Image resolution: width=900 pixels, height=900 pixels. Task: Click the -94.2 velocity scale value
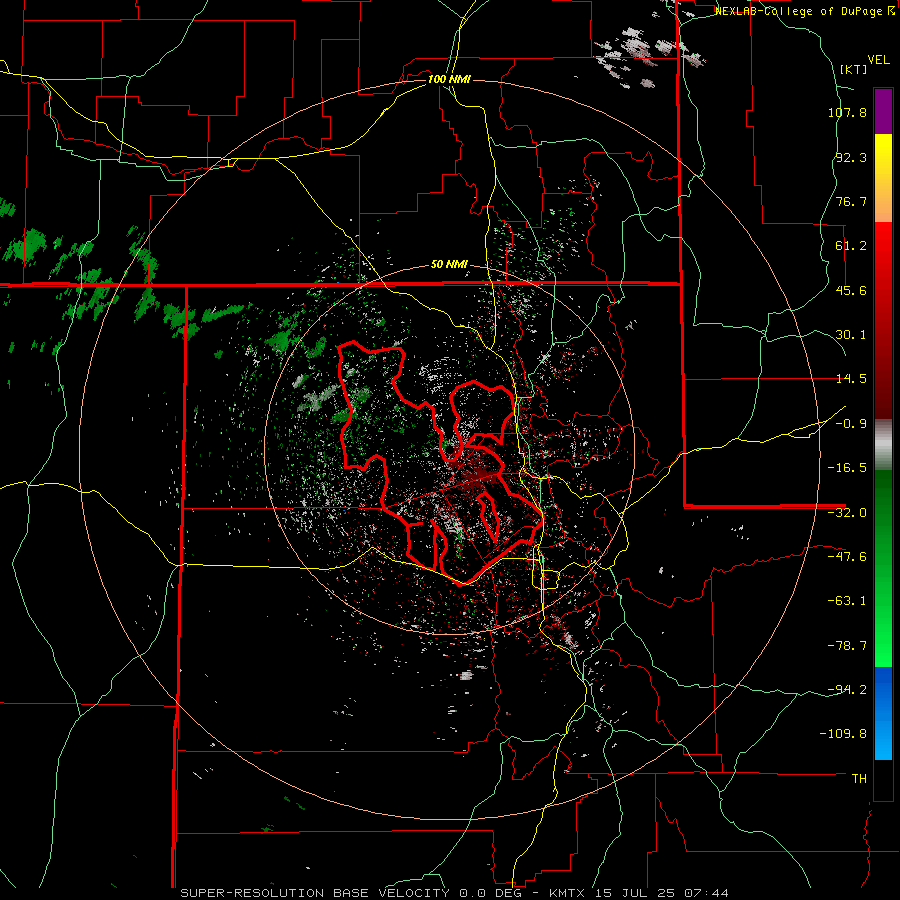click(x=847, y=689)
